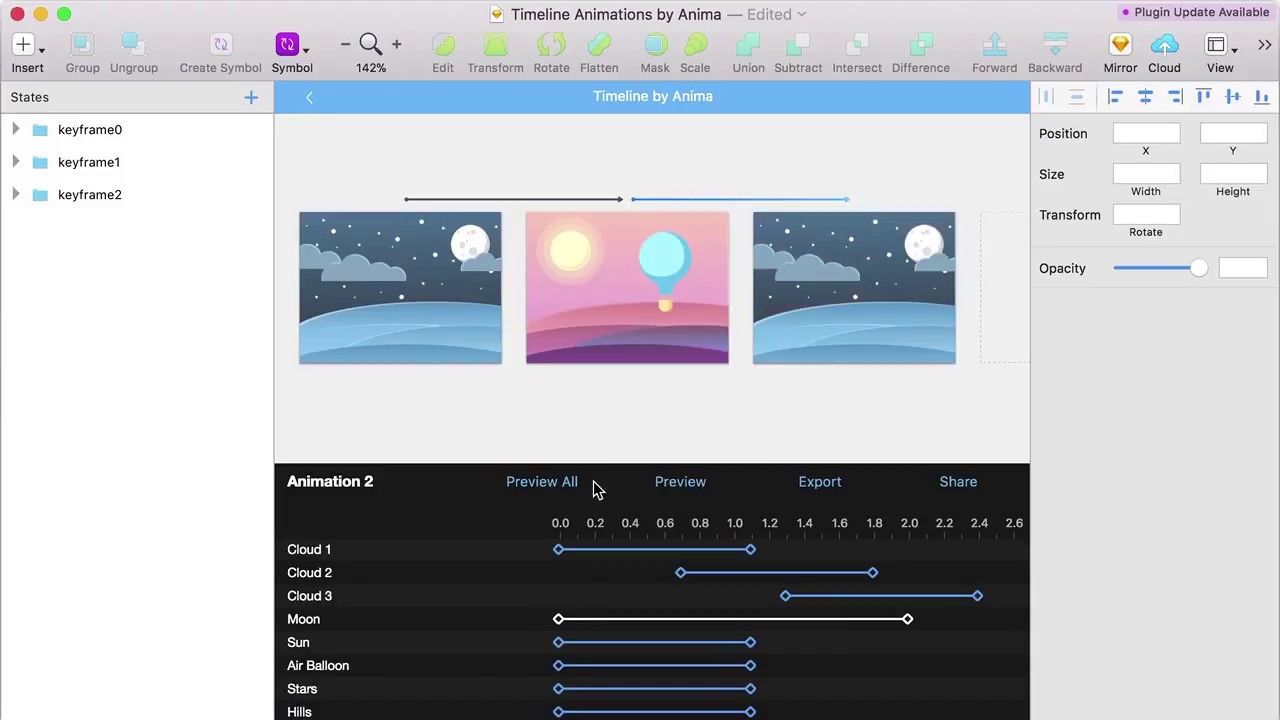The image size is (1280, 720).
Task: Click the Mask tool icon
Action: (x=655, y=44)
